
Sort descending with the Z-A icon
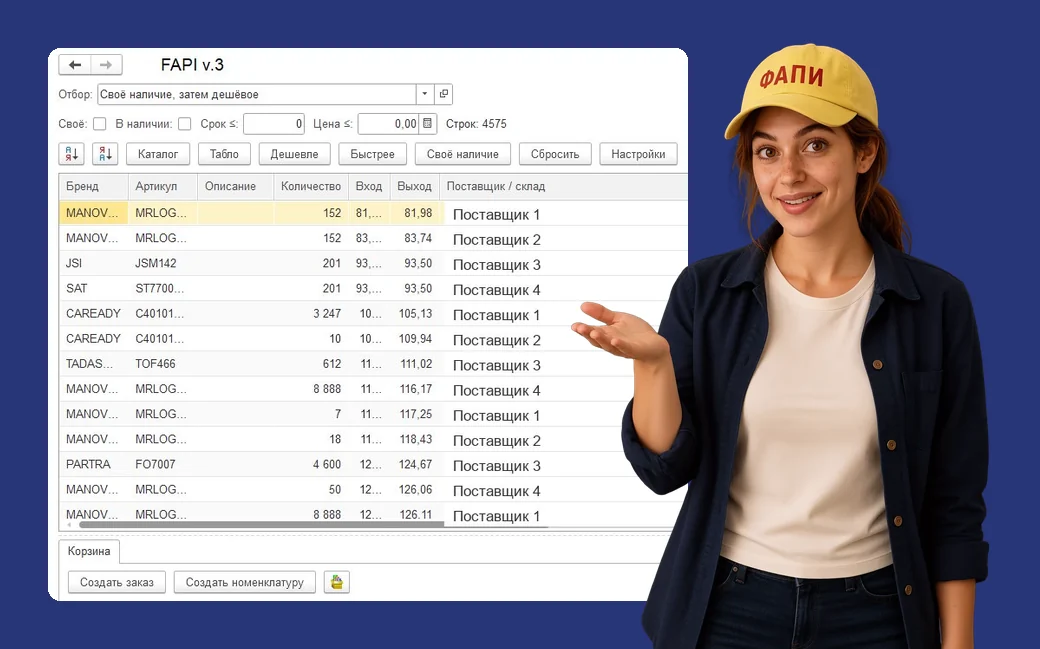105,154
